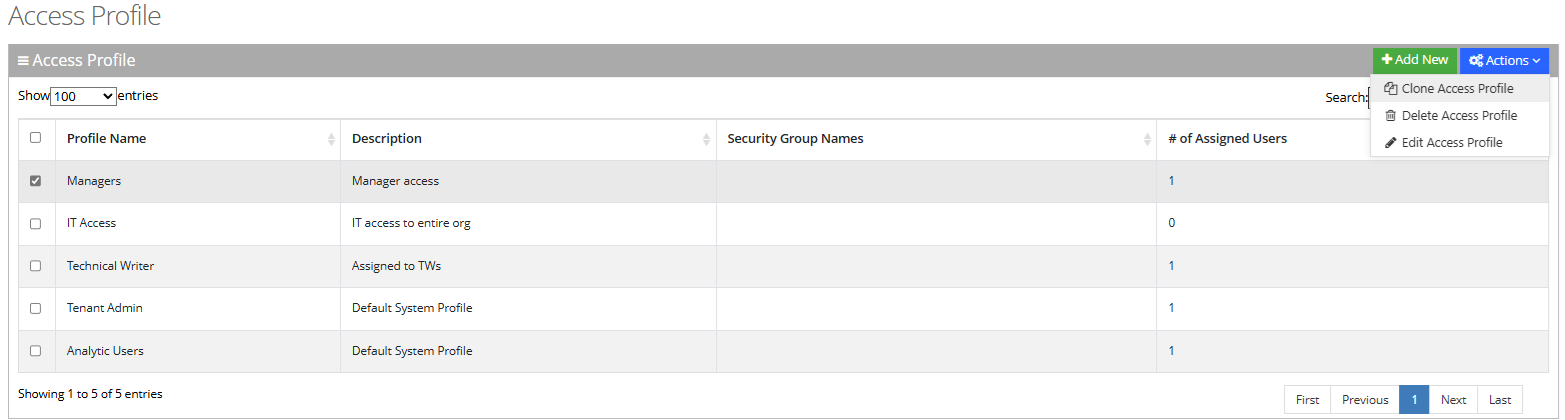Uncheck the Managers row checkbox
Image resolution: width=1565 pixels, height=420 pixels.
point(36,181)
